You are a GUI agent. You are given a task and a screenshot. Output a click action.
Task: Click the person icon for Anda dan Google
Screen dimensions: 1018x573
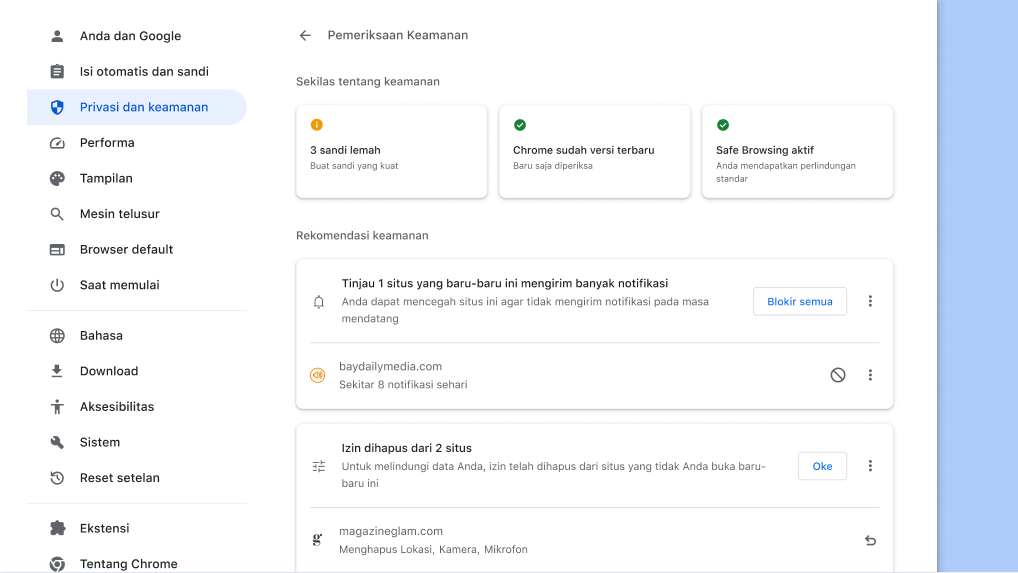[57, 36]
